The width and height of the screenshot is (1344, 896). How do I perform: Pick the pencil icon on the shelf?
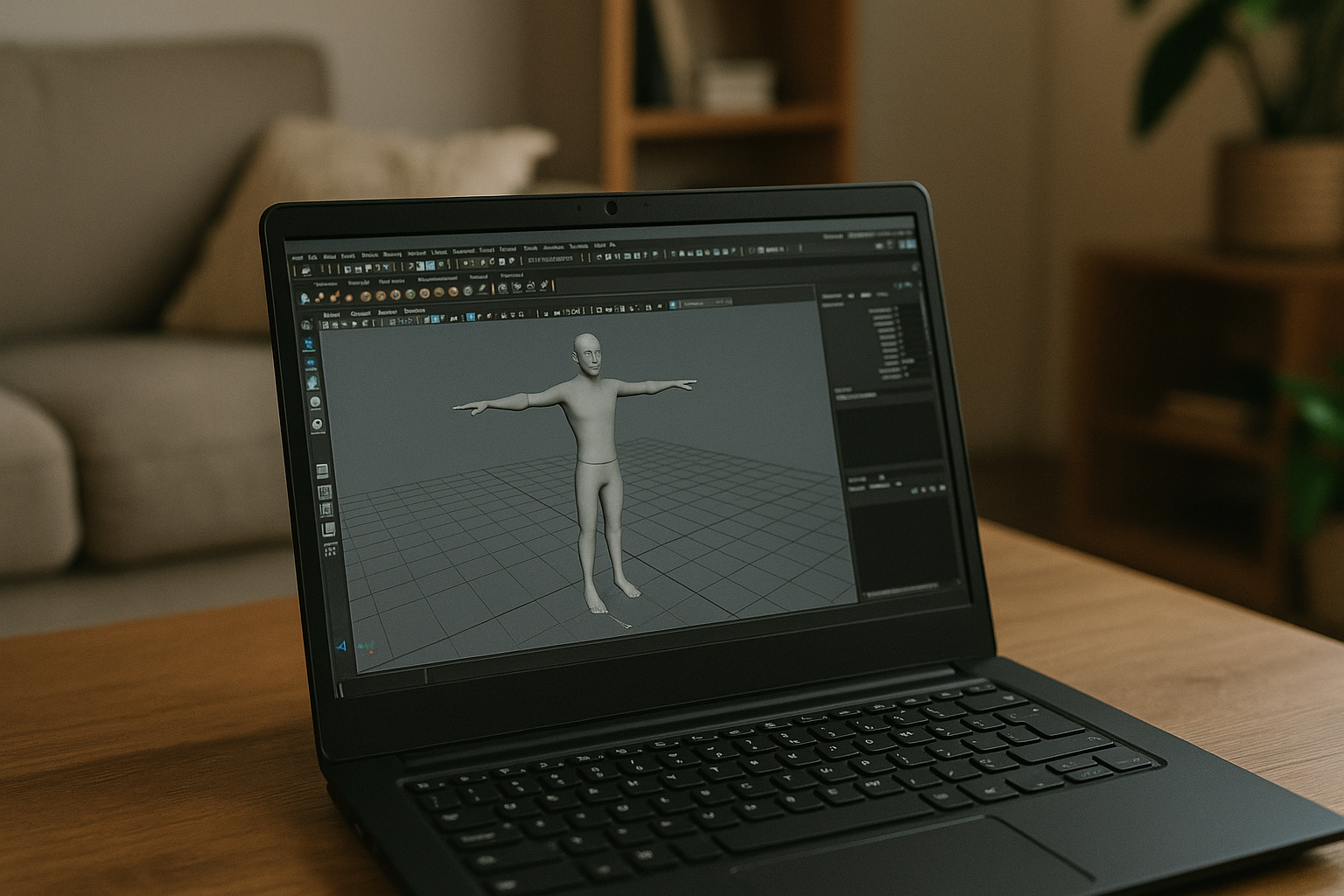point(482,290)
